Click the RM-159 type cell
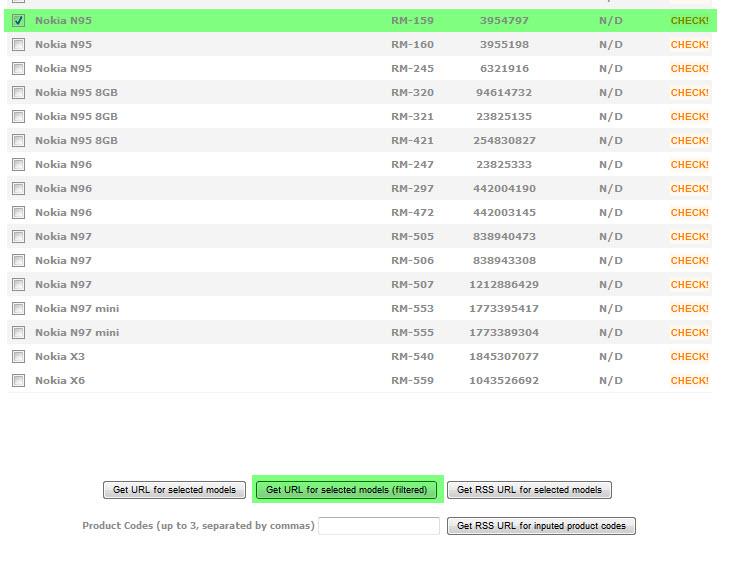The width and height of the screenshot is (729, 561). point(412,20)
